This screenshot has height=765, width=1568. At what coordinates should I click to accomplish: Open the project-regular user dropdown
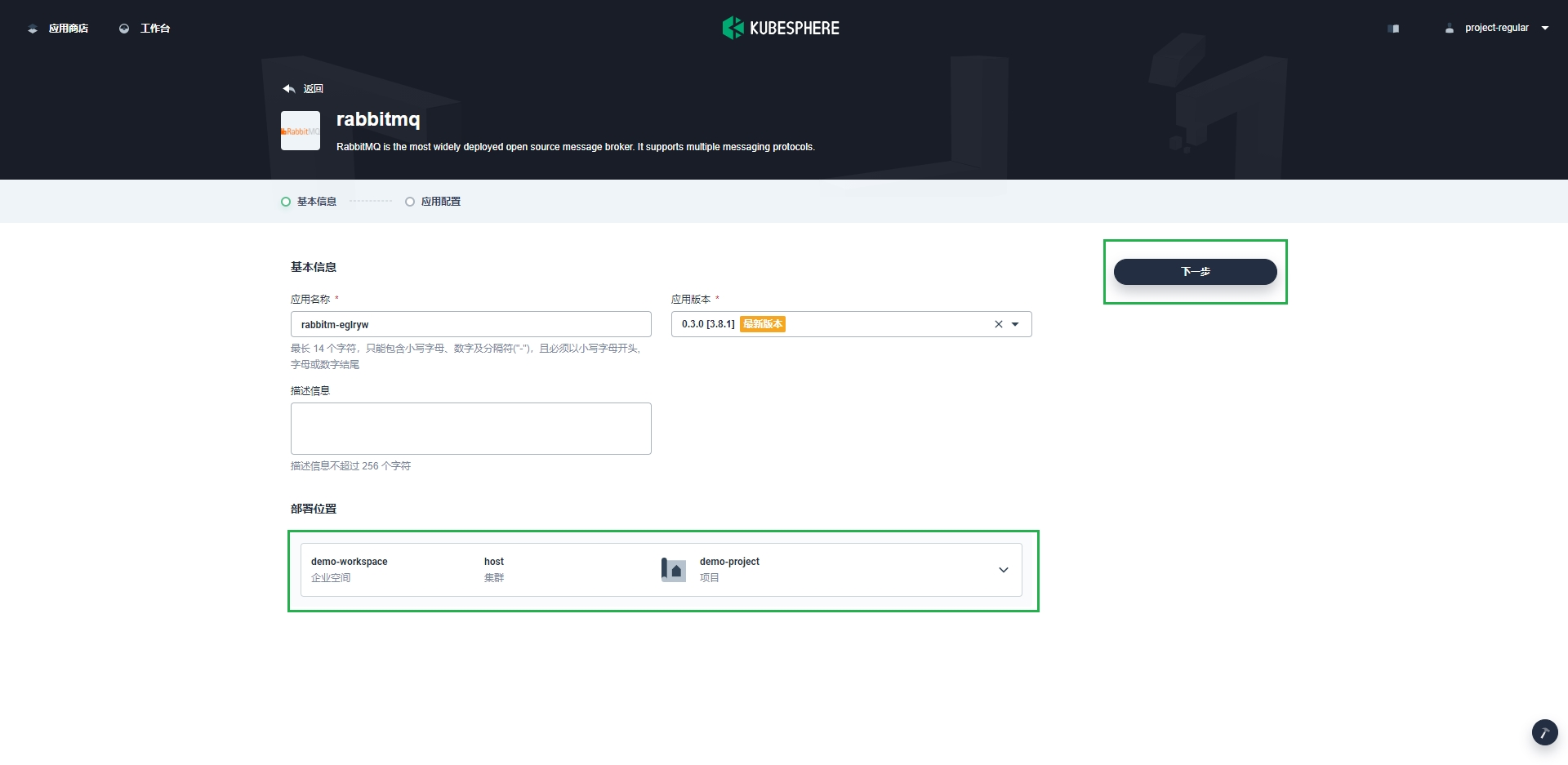point(1497,28)
